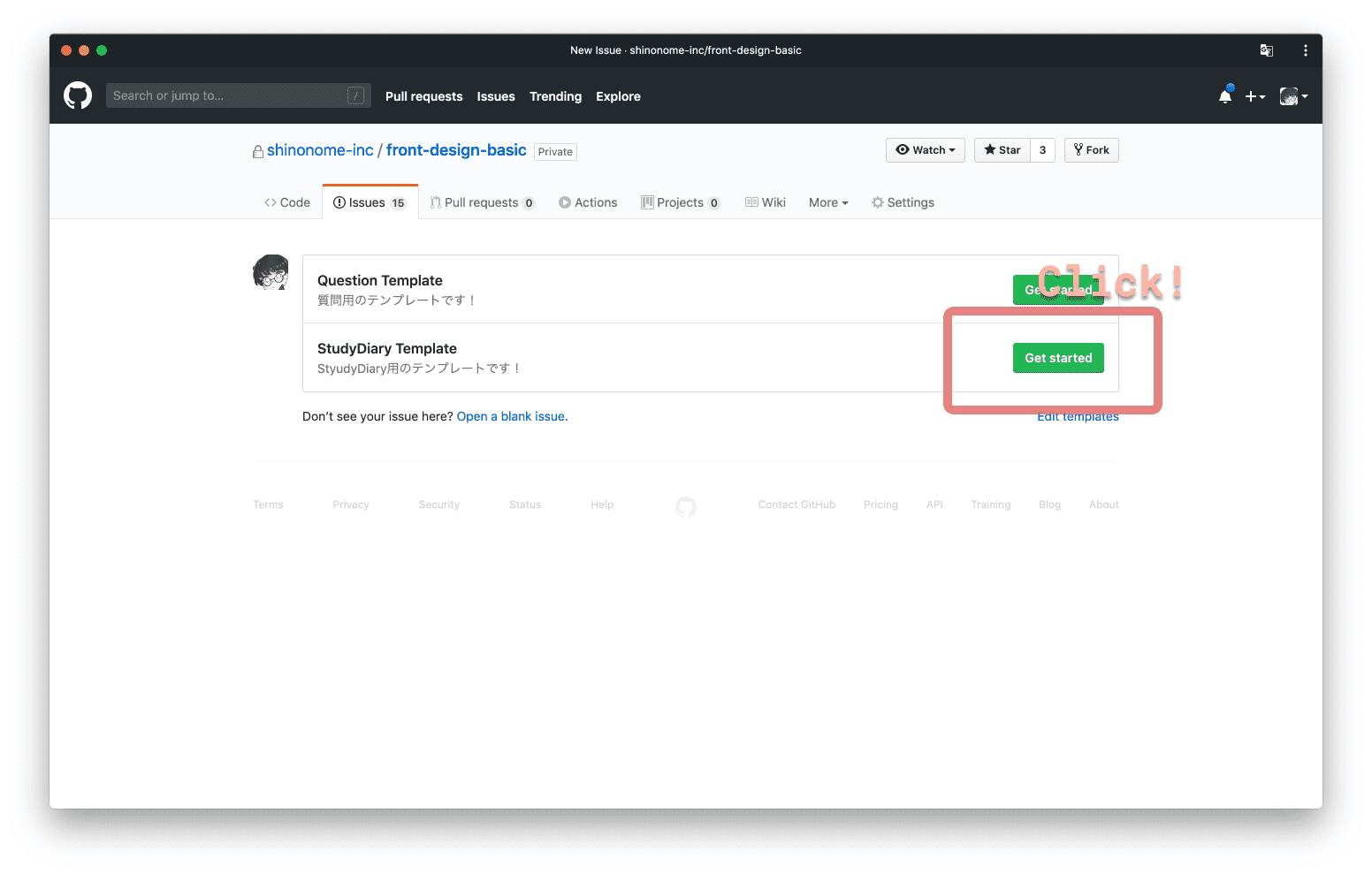Screen dimensions: 1372x874
Task: View stargazers count 3
Action: tap(1043, 150)
